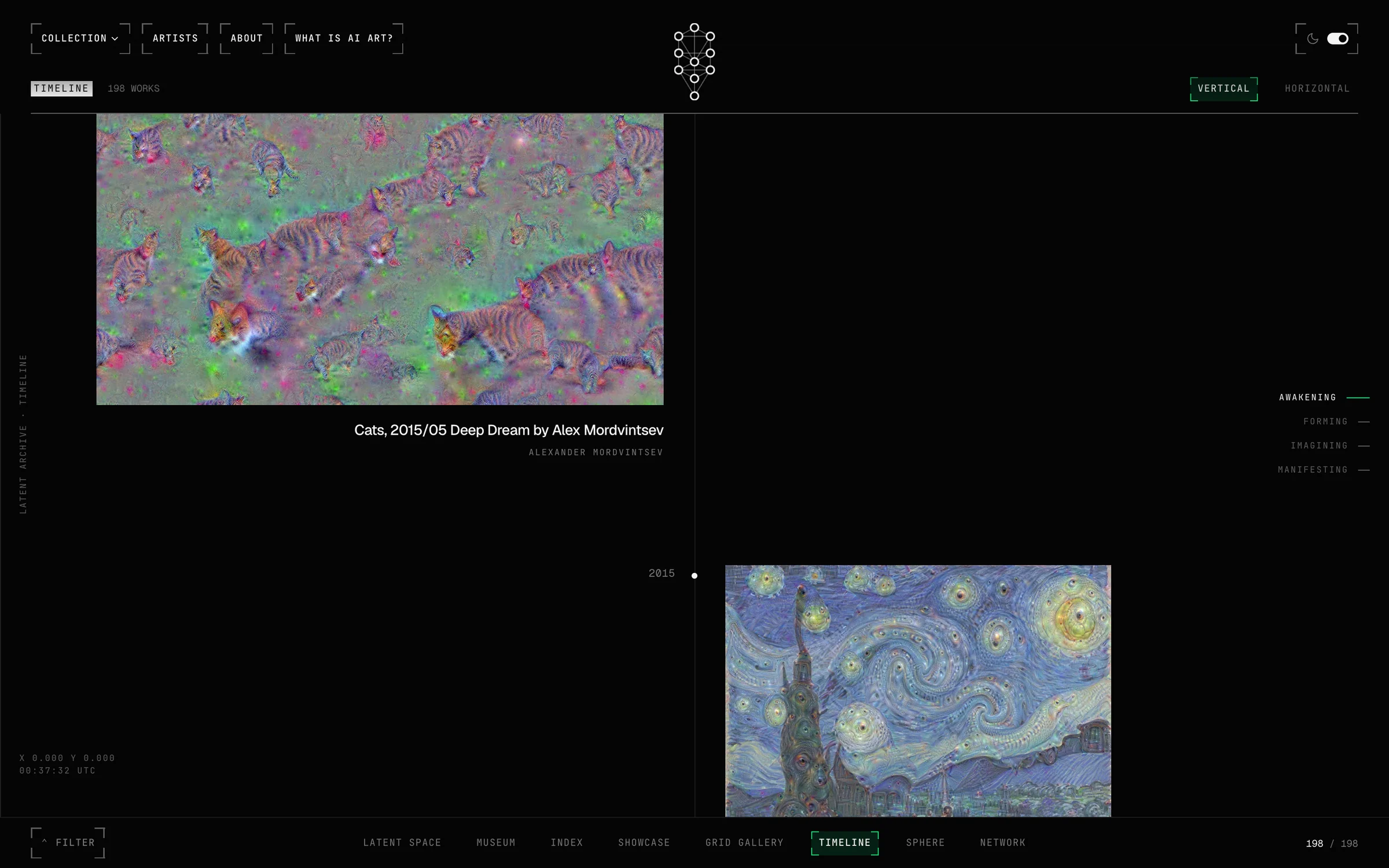
Task: Open the Deep Dream cats artwork
Action: pos(380,259)
